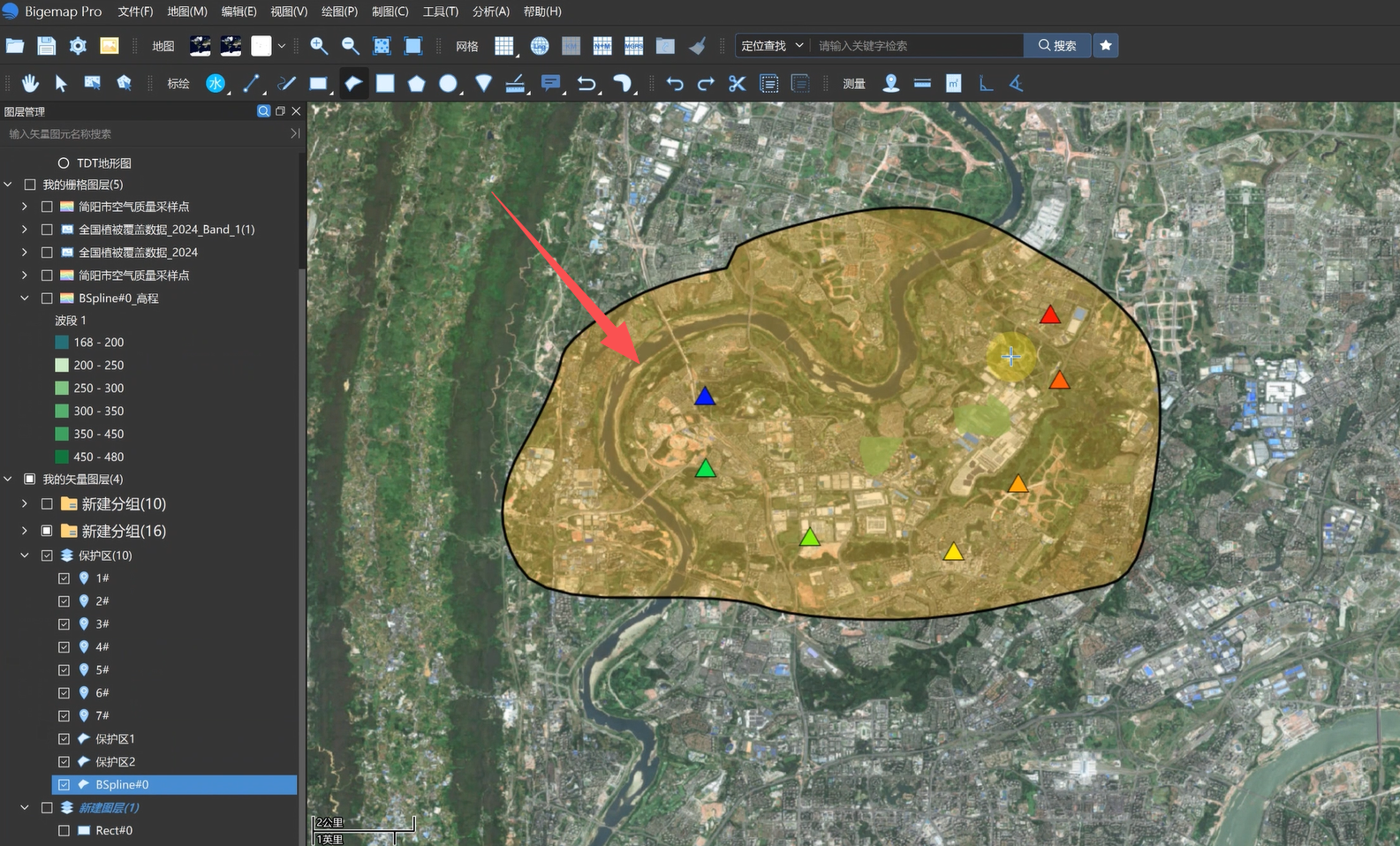Screen dimensions: 1400x846
Task: Uncheck the 1# point layer checkbox
Action: pos(64,578)
